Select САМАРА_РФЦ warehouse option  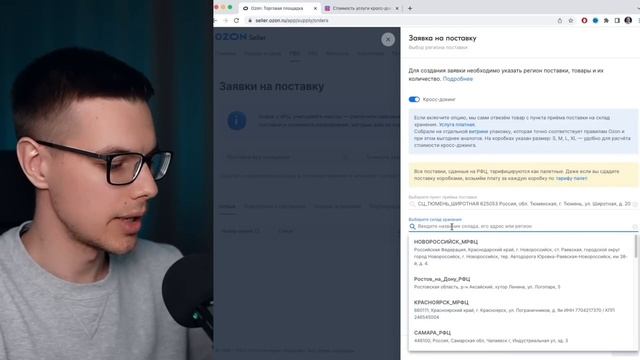(x=522, y=336)
